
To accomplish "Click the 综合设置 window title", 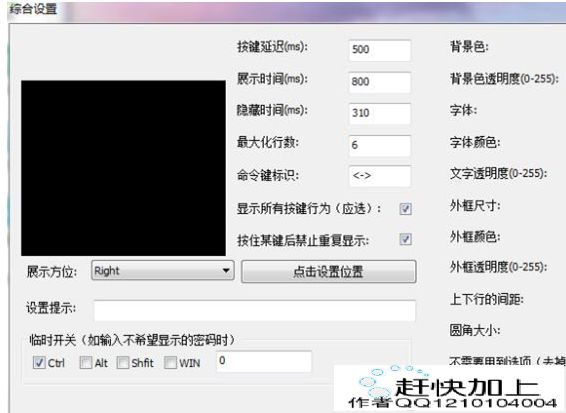I will click(x=33, y=9).
